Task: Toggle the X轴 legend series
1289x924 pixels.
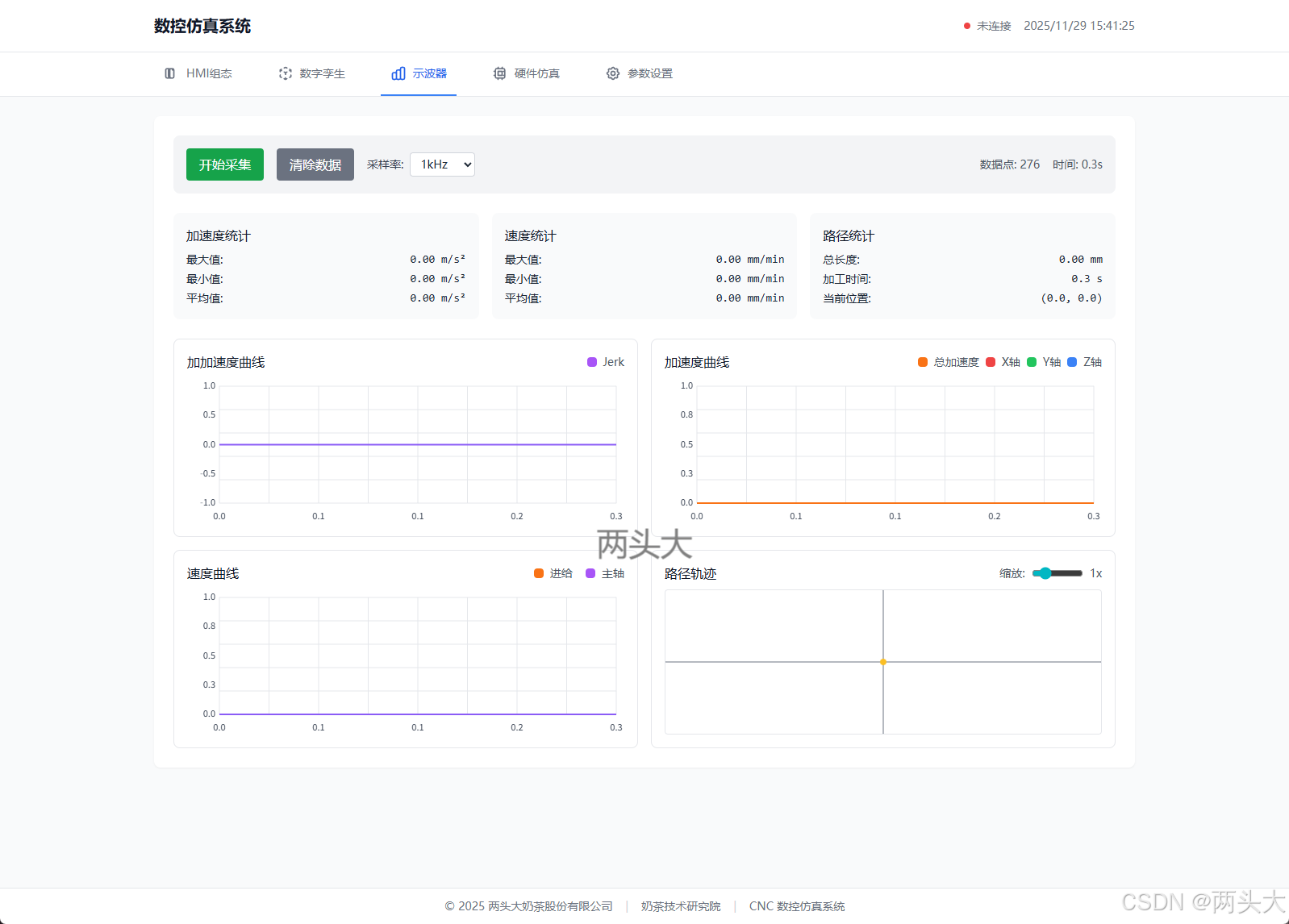Action: point(1003,362)
